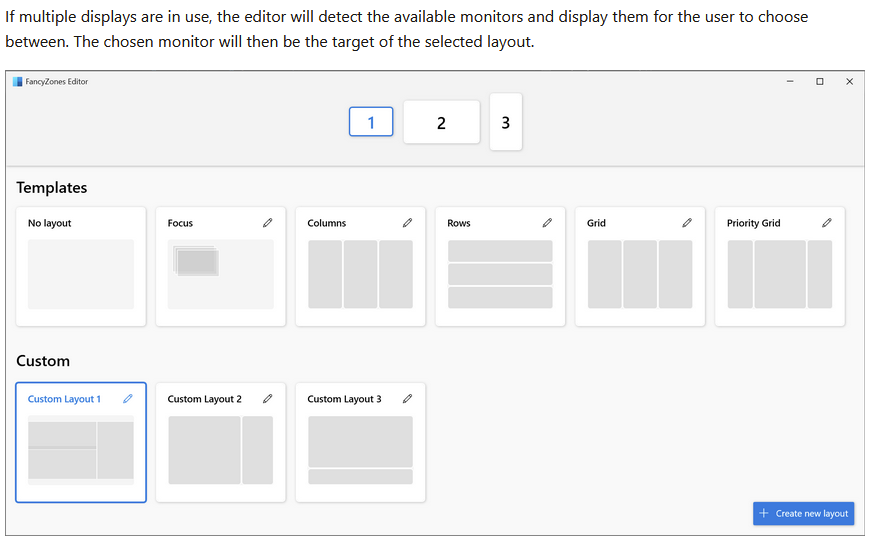The image size is (871, 544).
Task: Choose the Columns layout preview
Action: tap(360, 274)
